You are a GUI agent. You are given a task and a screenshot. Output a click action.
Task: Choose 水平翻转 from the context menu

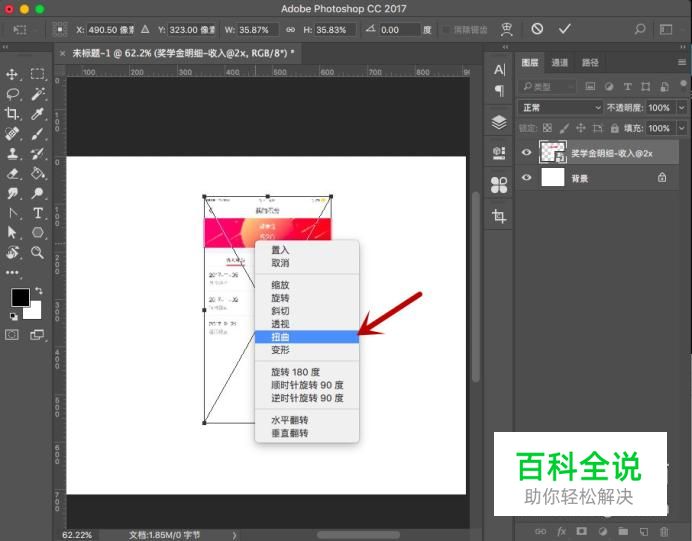[x=307, y=420]
